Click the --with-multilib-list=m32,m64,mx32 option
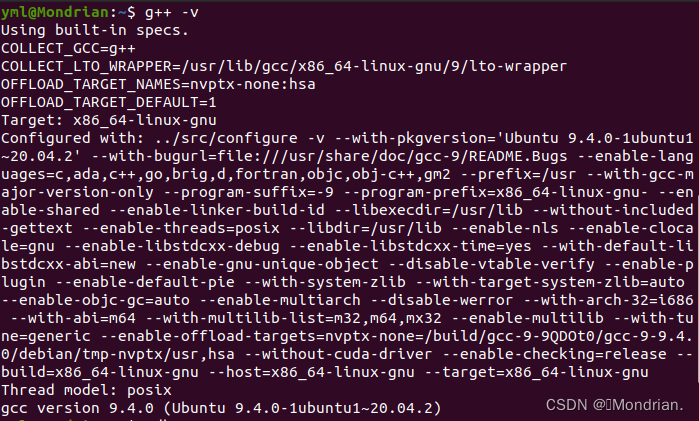The width and height of the screenshot is (699, 421). point(293,318)
